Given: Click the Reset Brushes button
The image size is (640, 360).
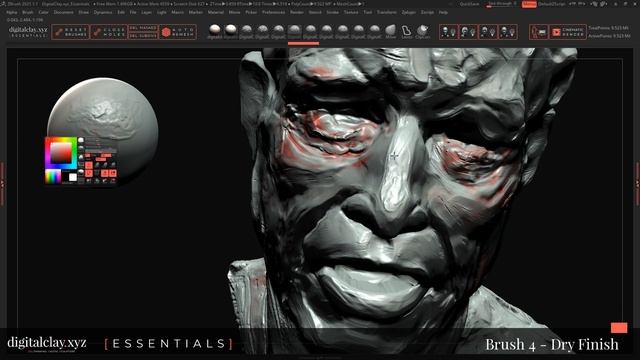Looking at the screenshot, I should (70, 32).
